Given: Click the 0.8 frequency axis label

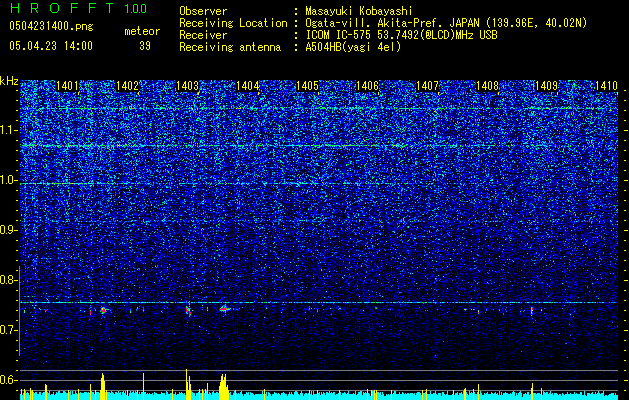Looking at the screenshot, I should [9, 280].
